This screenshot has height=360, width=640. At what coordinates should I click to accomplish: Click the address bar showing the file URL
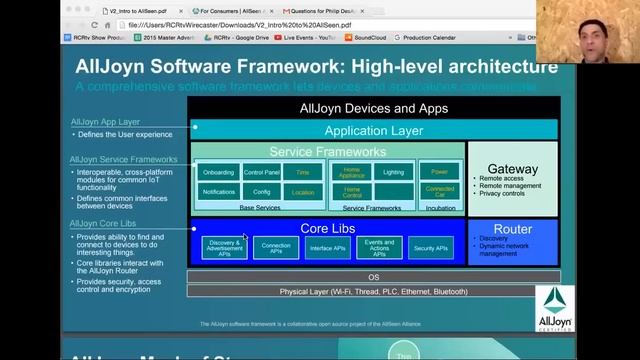point(327,25)
